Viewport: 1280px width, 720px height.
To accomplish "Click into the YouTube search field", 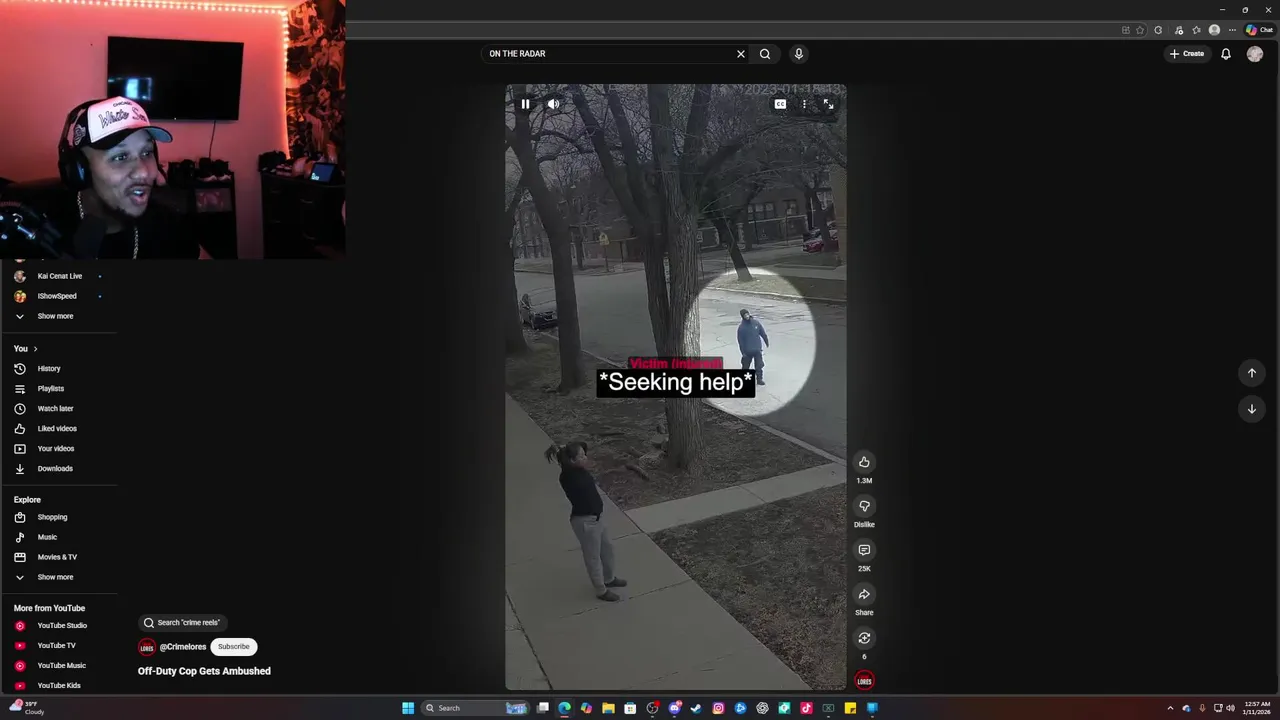I will coord(609,54).
